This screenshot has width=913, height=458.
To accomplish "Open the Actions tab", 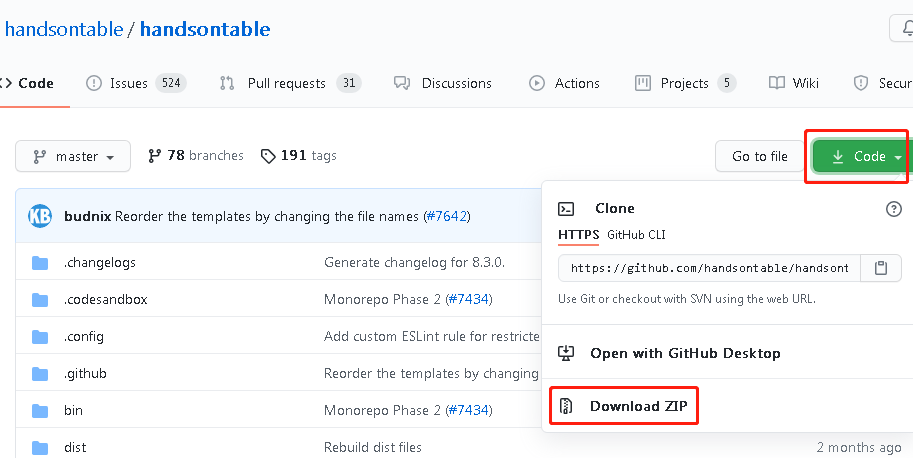I will tap(564, 83).
